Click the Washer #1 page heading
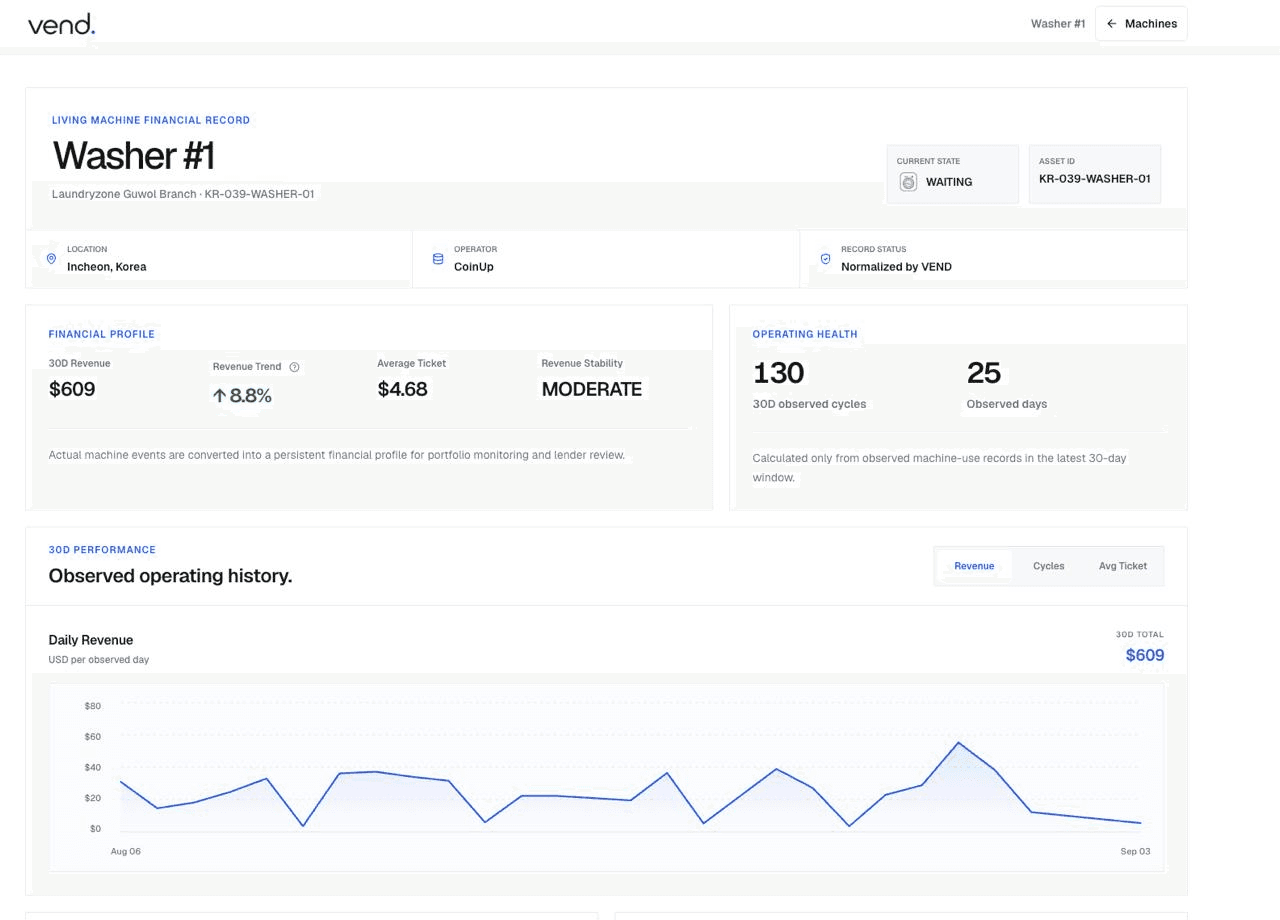This screenshot has width=1280, height=920. 134,156
